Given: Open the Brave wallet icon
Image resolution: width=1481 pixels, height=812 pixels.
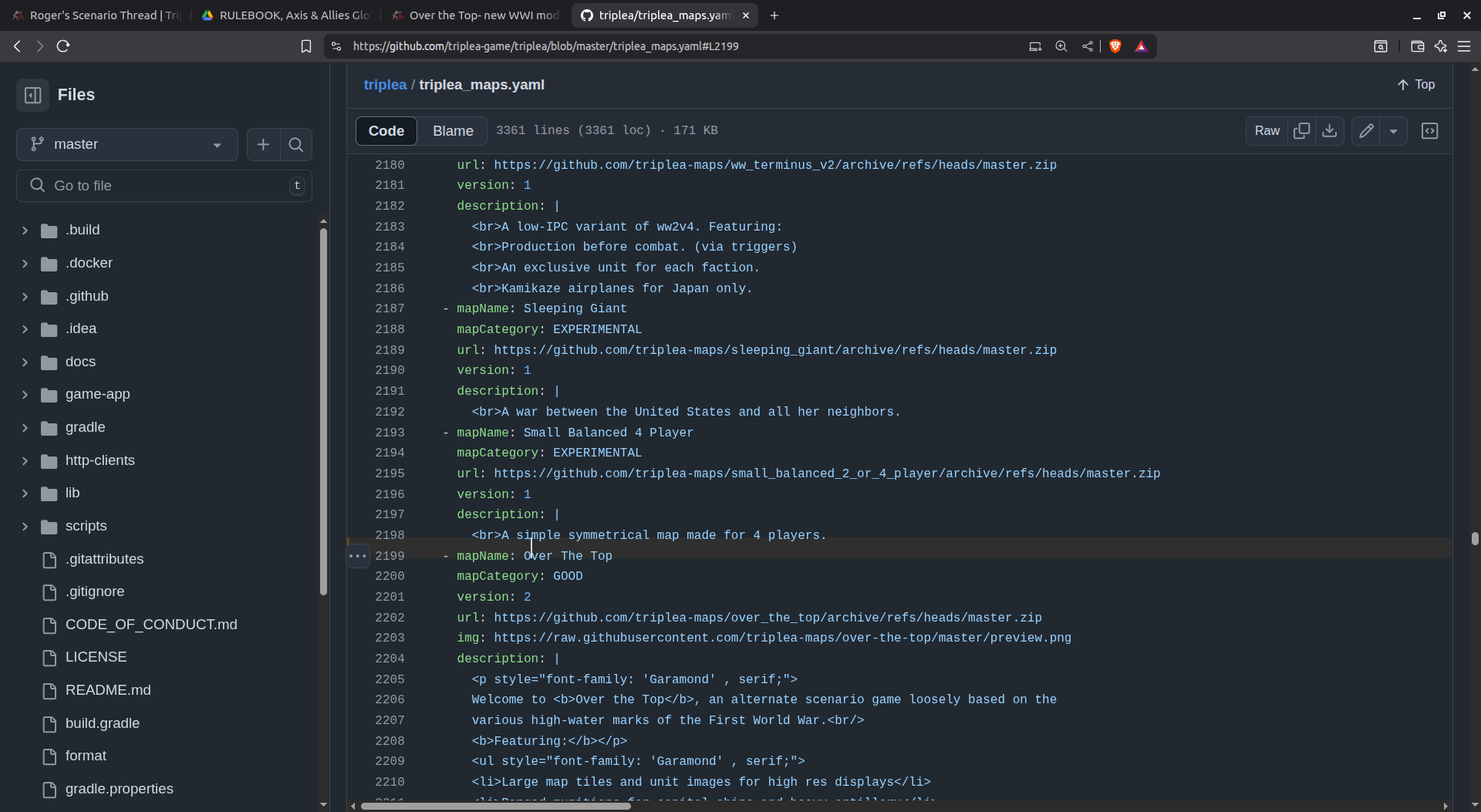Looking at the screenshot, I should pyautogui.click(x=1417, y=46).
